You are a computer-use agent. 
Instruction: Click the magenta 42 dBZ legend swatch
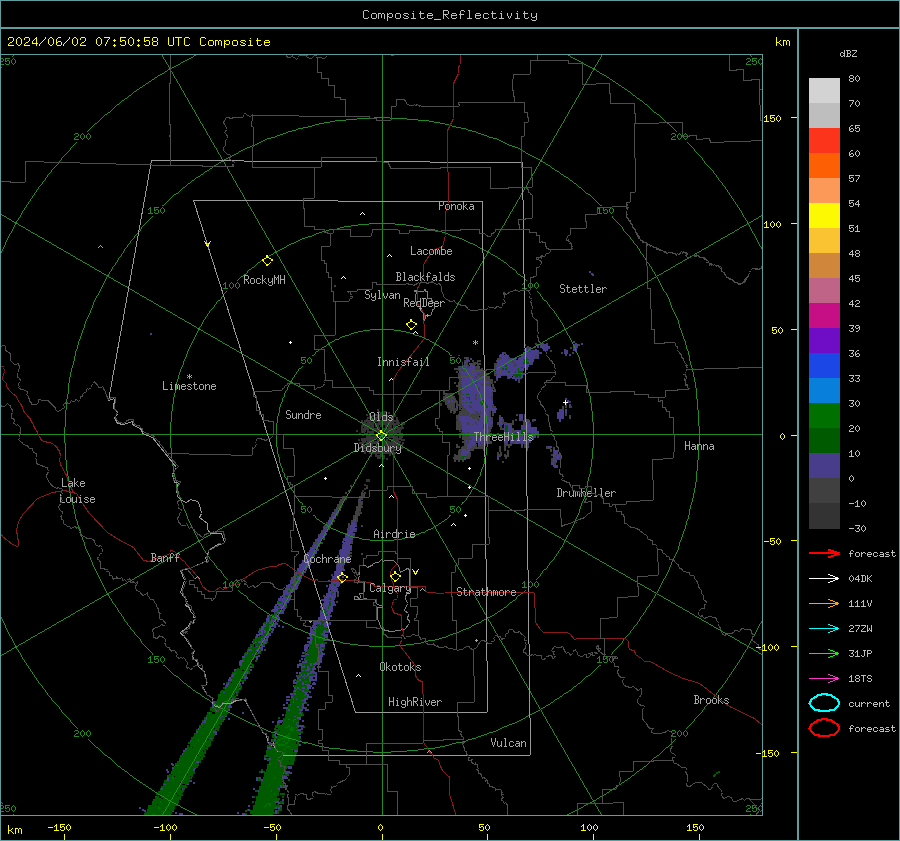824,315
